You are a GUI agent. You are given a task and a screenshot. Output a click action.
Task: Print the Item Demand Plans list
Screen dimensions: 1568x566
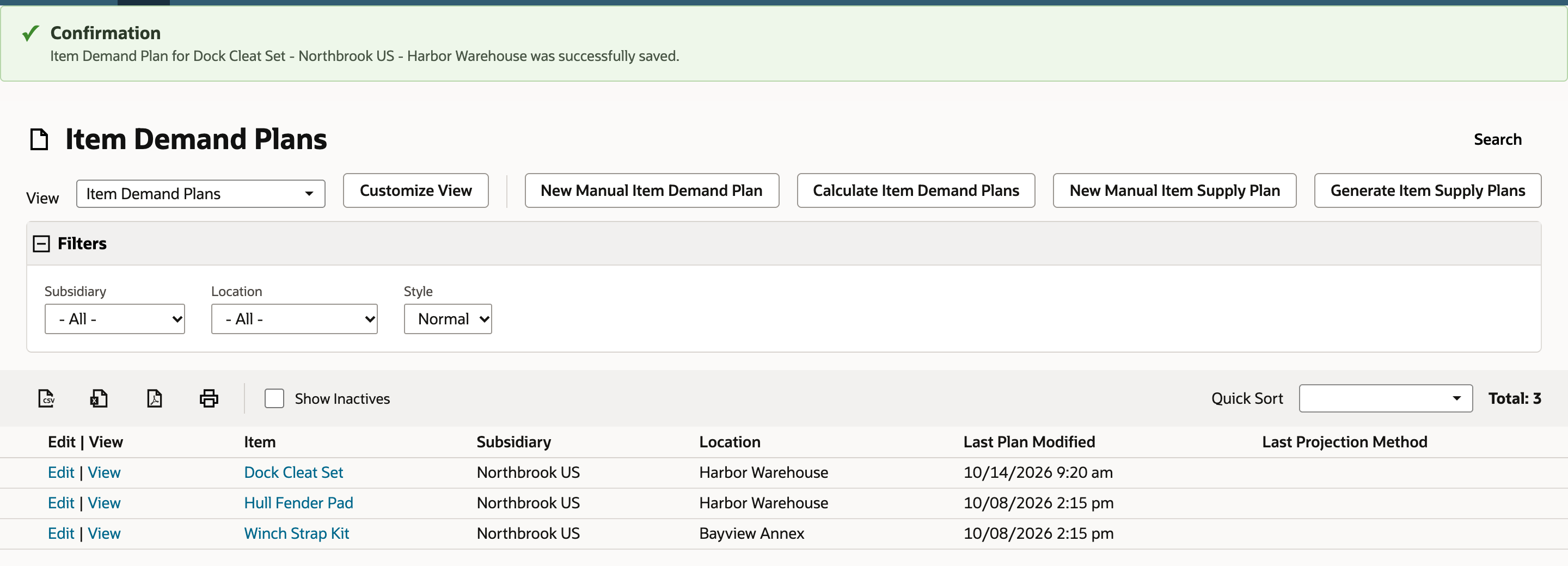[x=209, y=398]
